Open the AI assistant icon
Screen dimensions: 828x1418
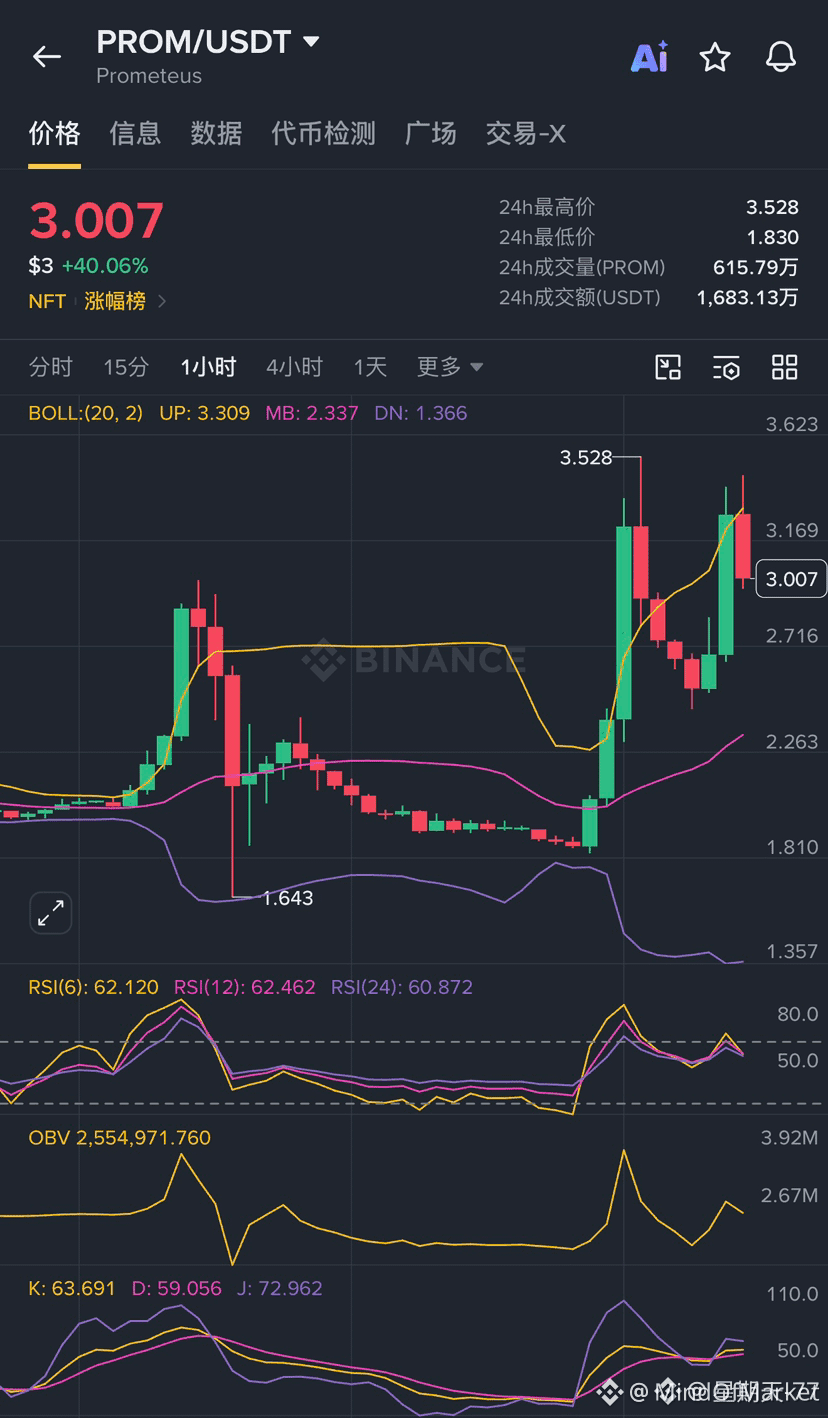coord(649,57)
